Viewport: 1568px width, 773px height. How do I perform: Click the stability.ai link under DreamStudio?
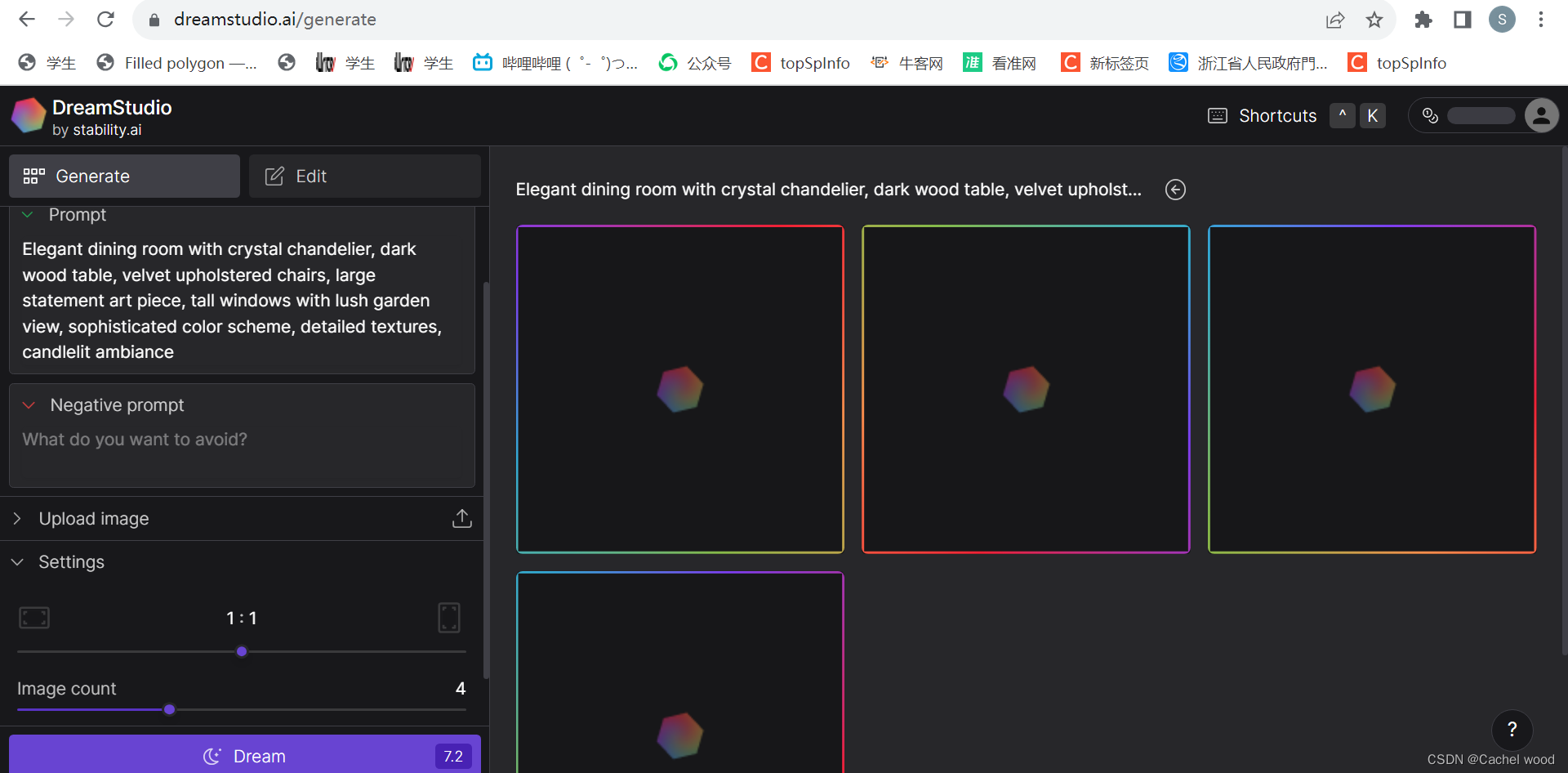107,130
